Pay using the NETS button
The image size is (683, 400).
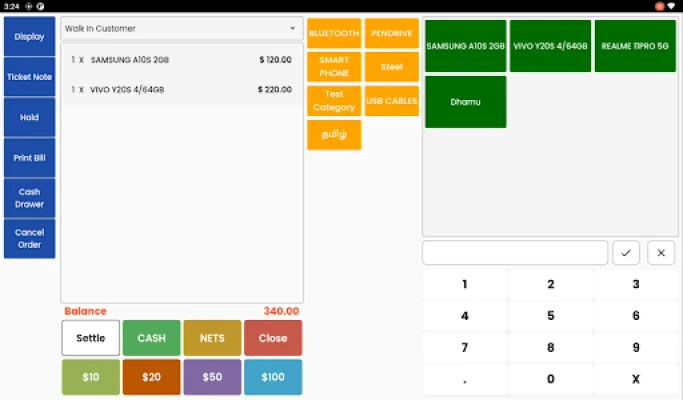pos(212,338)
